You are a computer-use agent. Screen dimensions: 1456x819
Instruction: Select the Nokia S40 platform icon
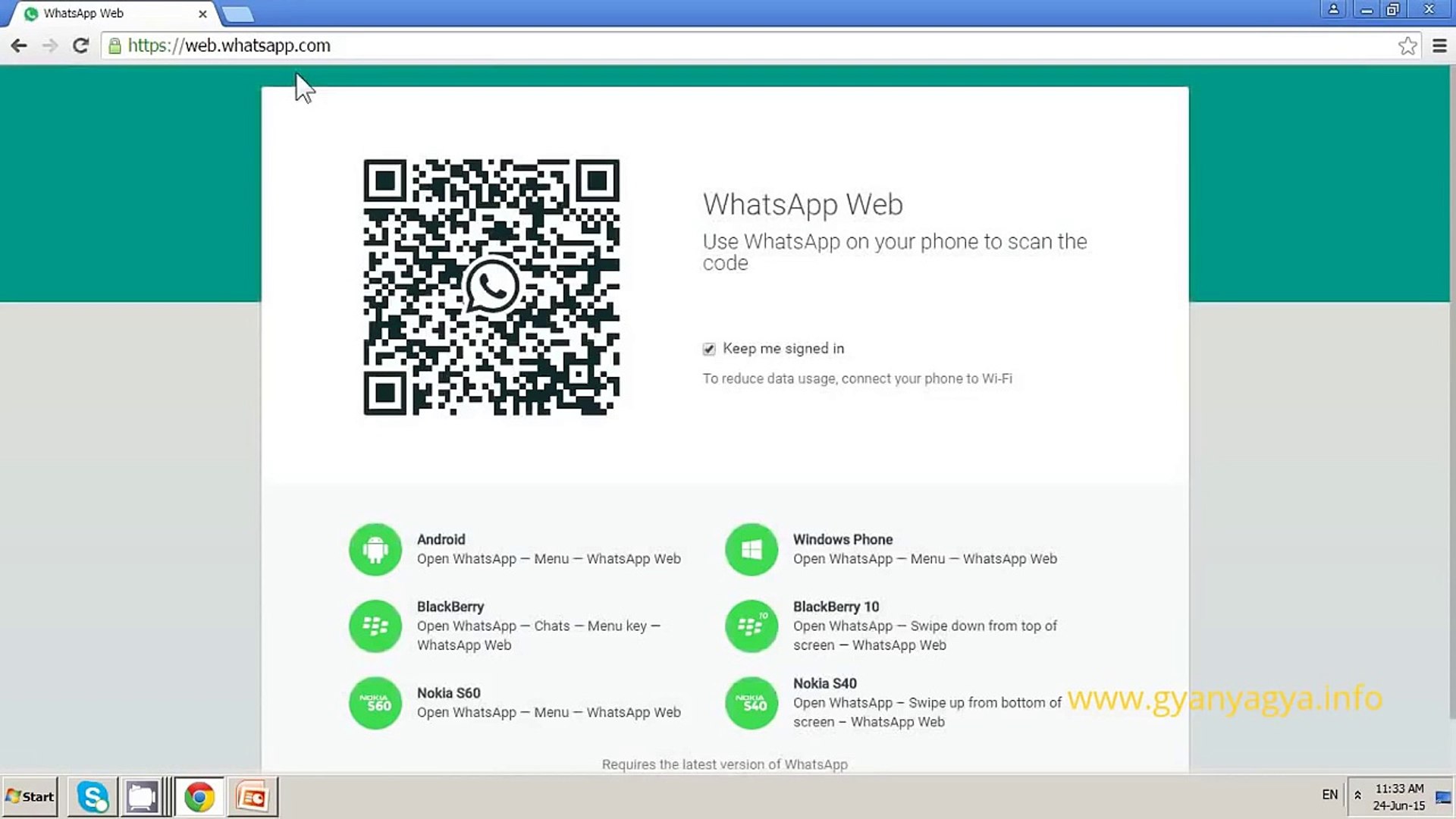pyautogui.click(x=752, y=703)
